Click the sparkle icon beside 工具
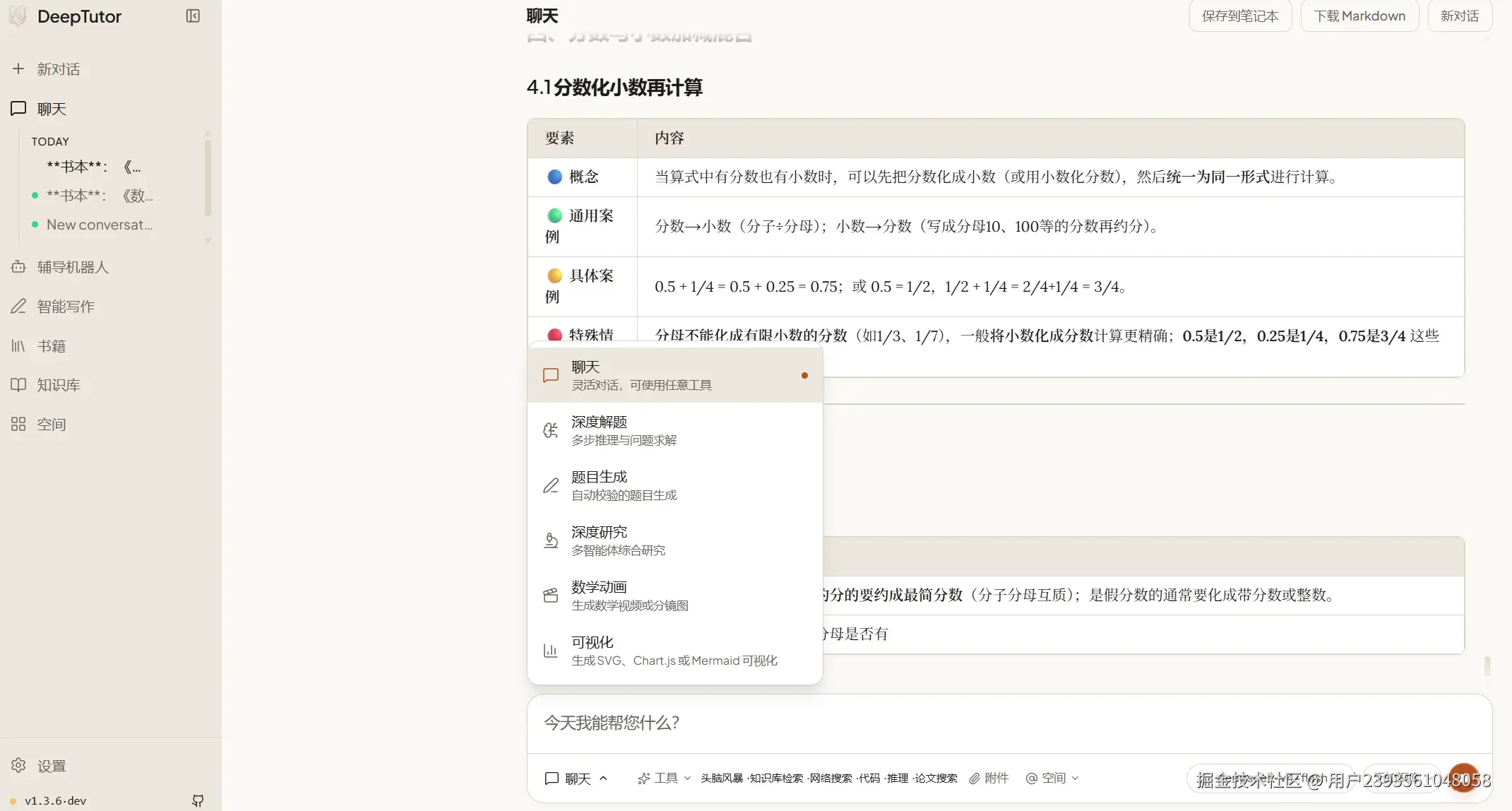This screenshot has width=1512, height=811. [x=643, y=778]
